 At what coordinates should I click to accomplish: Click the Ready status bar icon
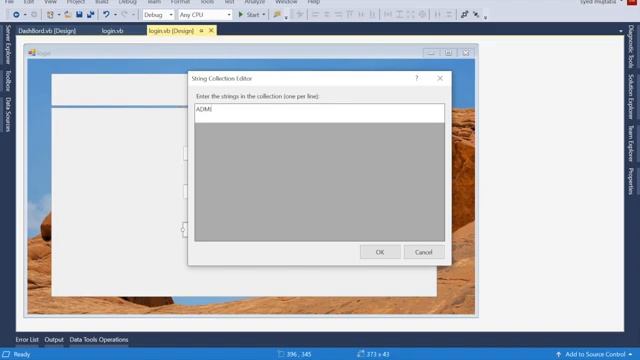pyautogui.click(x=6, y=354)
